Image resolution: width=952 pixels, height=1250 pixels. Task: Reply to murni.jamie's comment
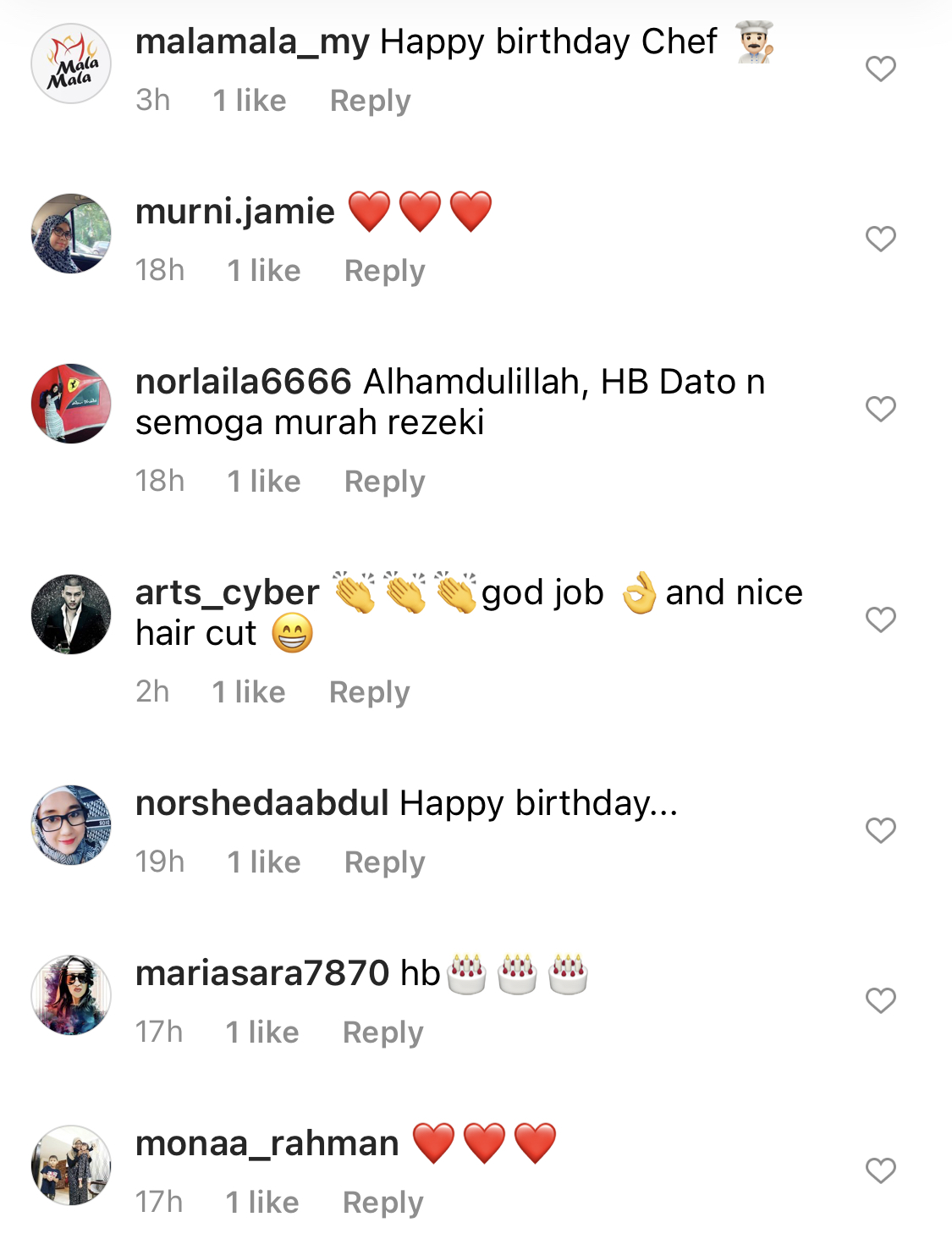[384, 271]
